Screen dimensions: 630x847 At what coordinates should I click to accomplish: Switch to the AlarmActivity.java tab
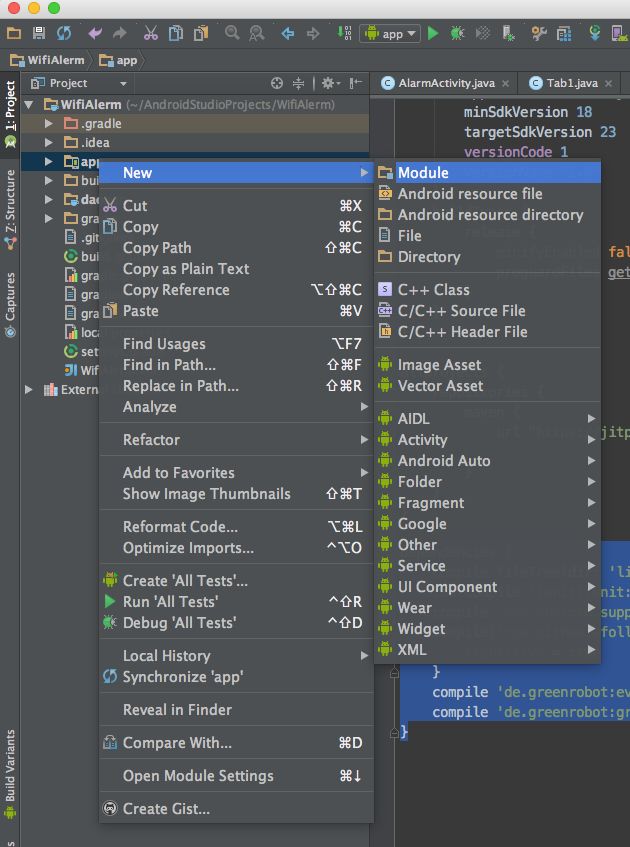[445, 83]
